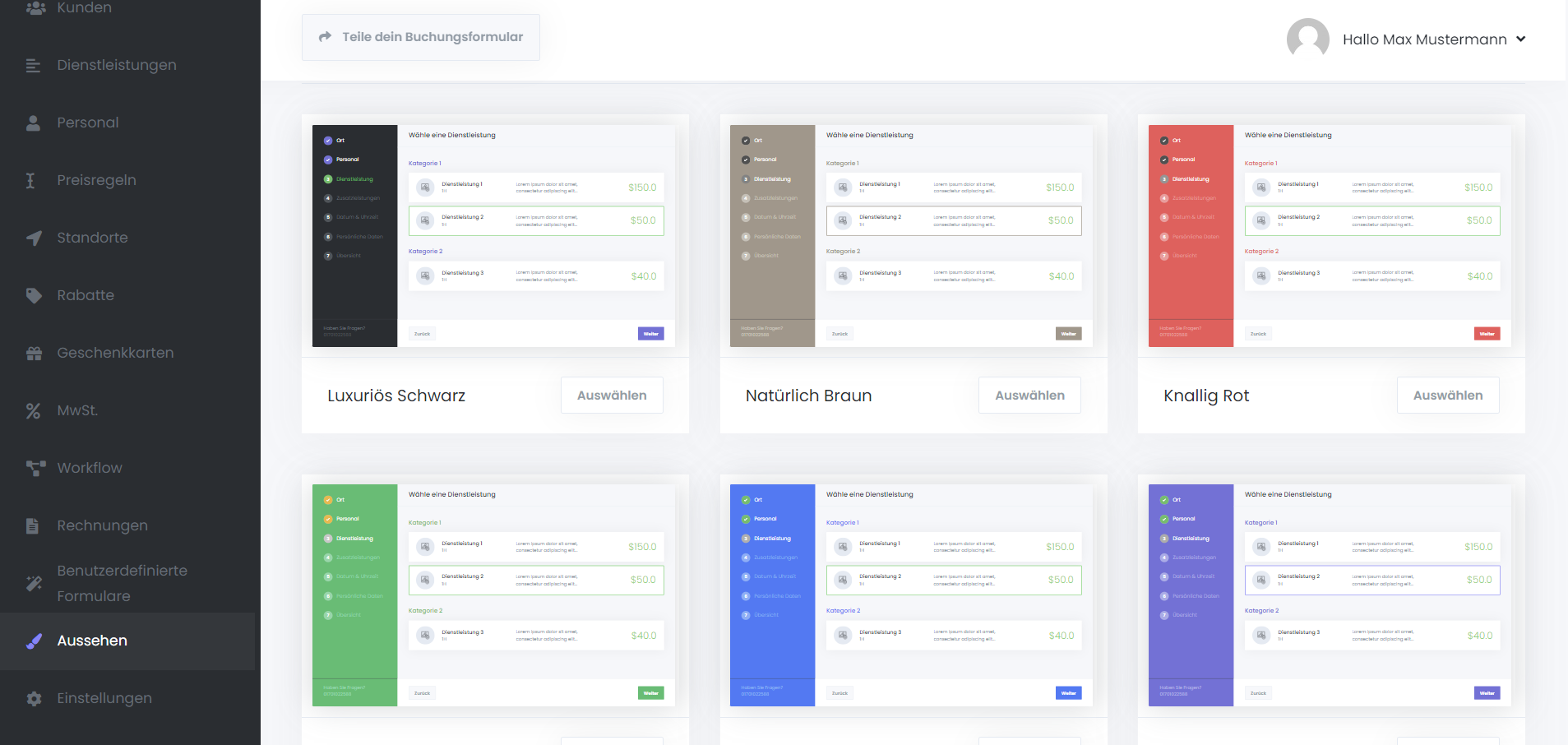Open Benutzerdefinierte Formulare menu item
This screenshot has height=745, width=1568.
[122, 583]
